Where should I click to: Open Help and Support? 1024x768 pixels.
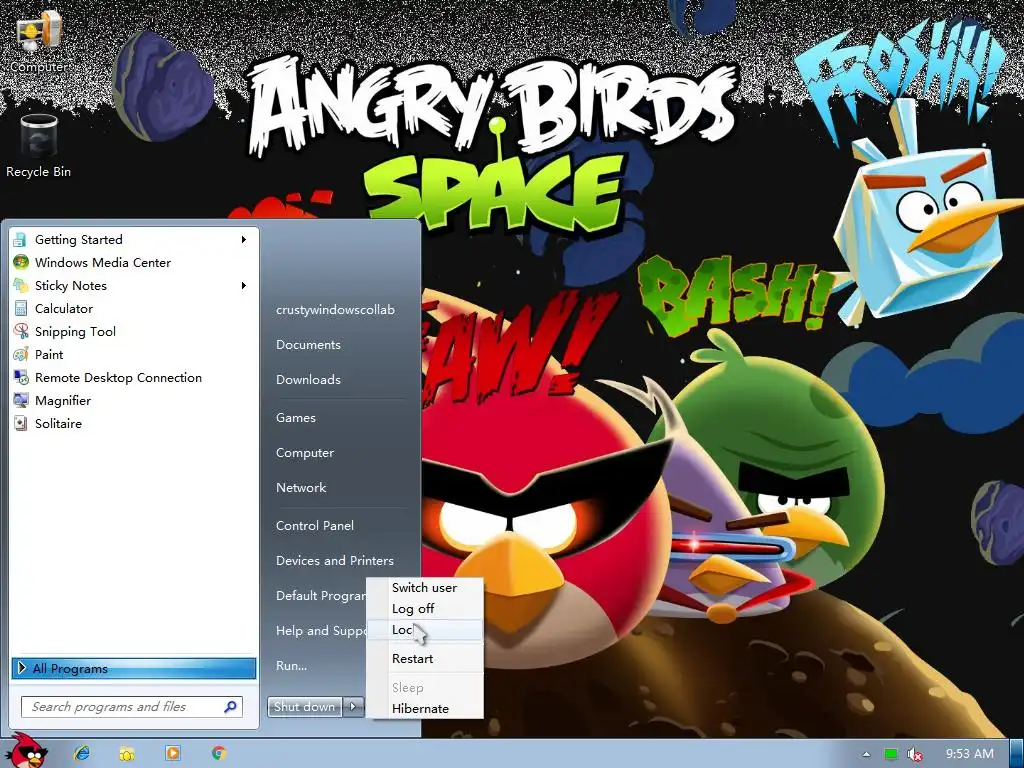319,631
